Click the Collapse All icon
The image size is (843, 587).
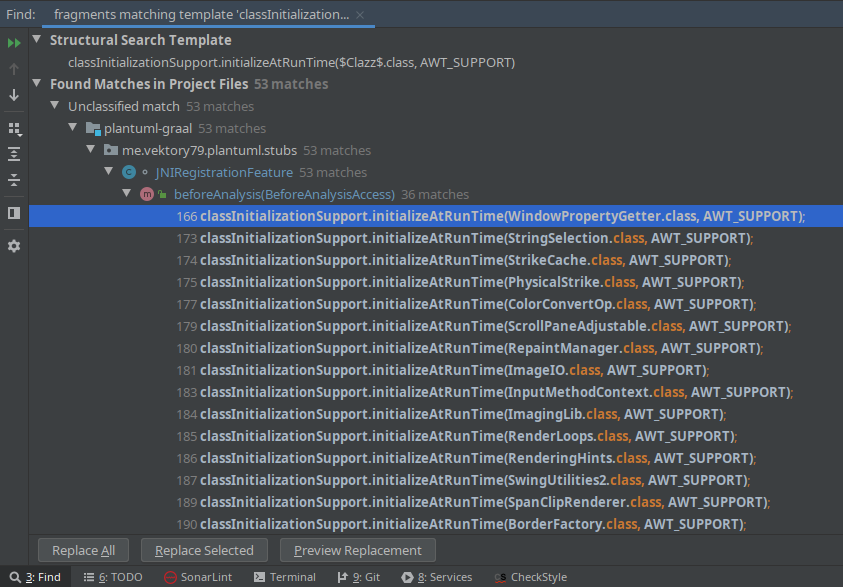click(14, 180)
